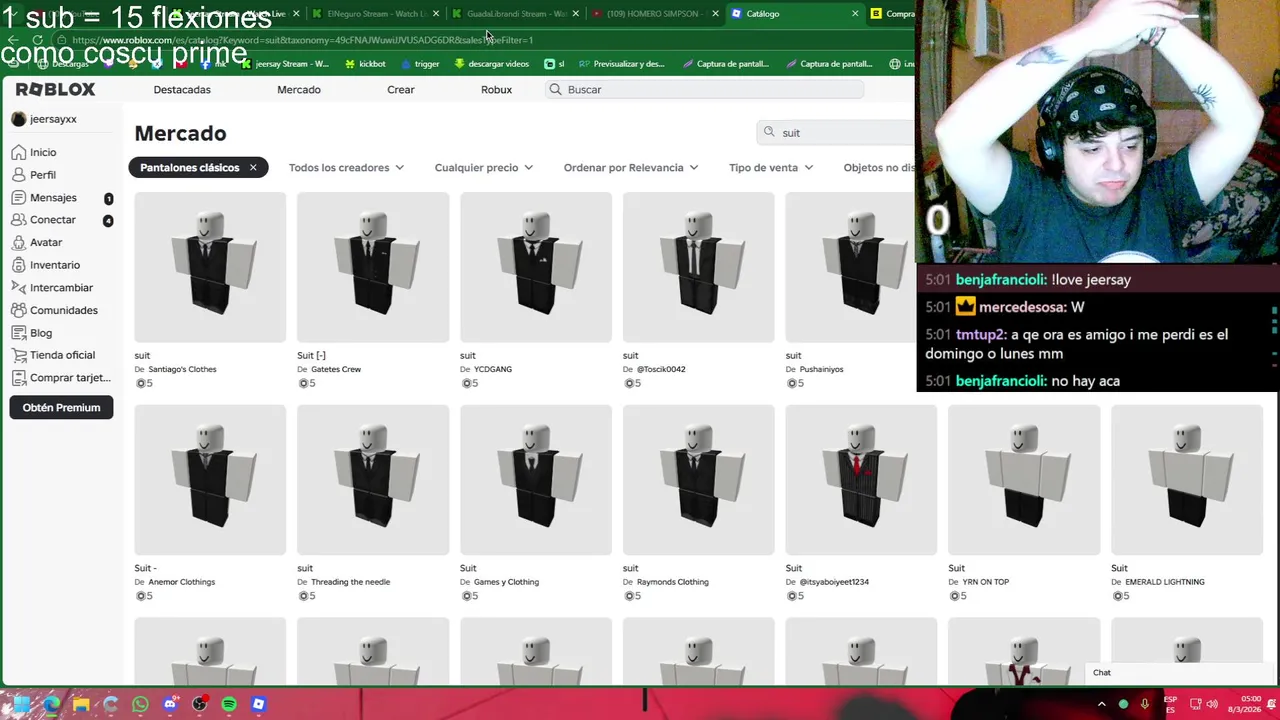Click the creator name "Threading the needle"
The image size is (1280, 720).
350,582
